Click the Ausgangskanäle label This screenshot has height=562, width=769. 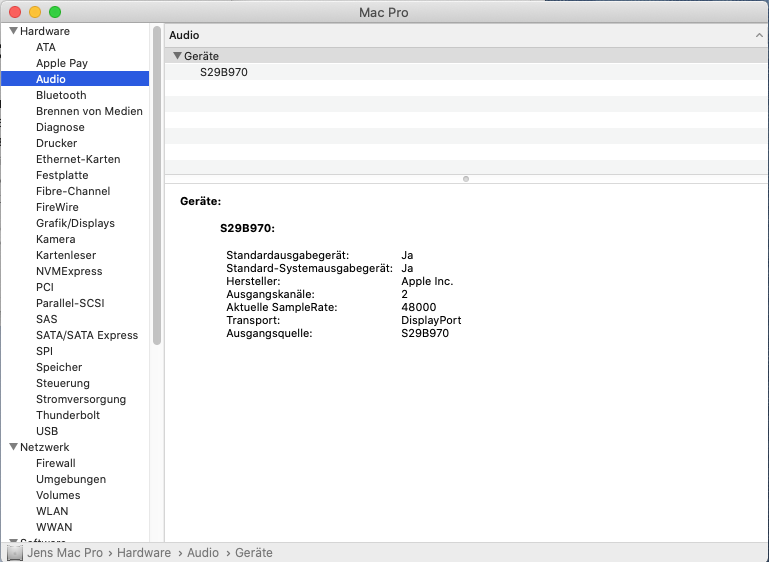(270, 294)
